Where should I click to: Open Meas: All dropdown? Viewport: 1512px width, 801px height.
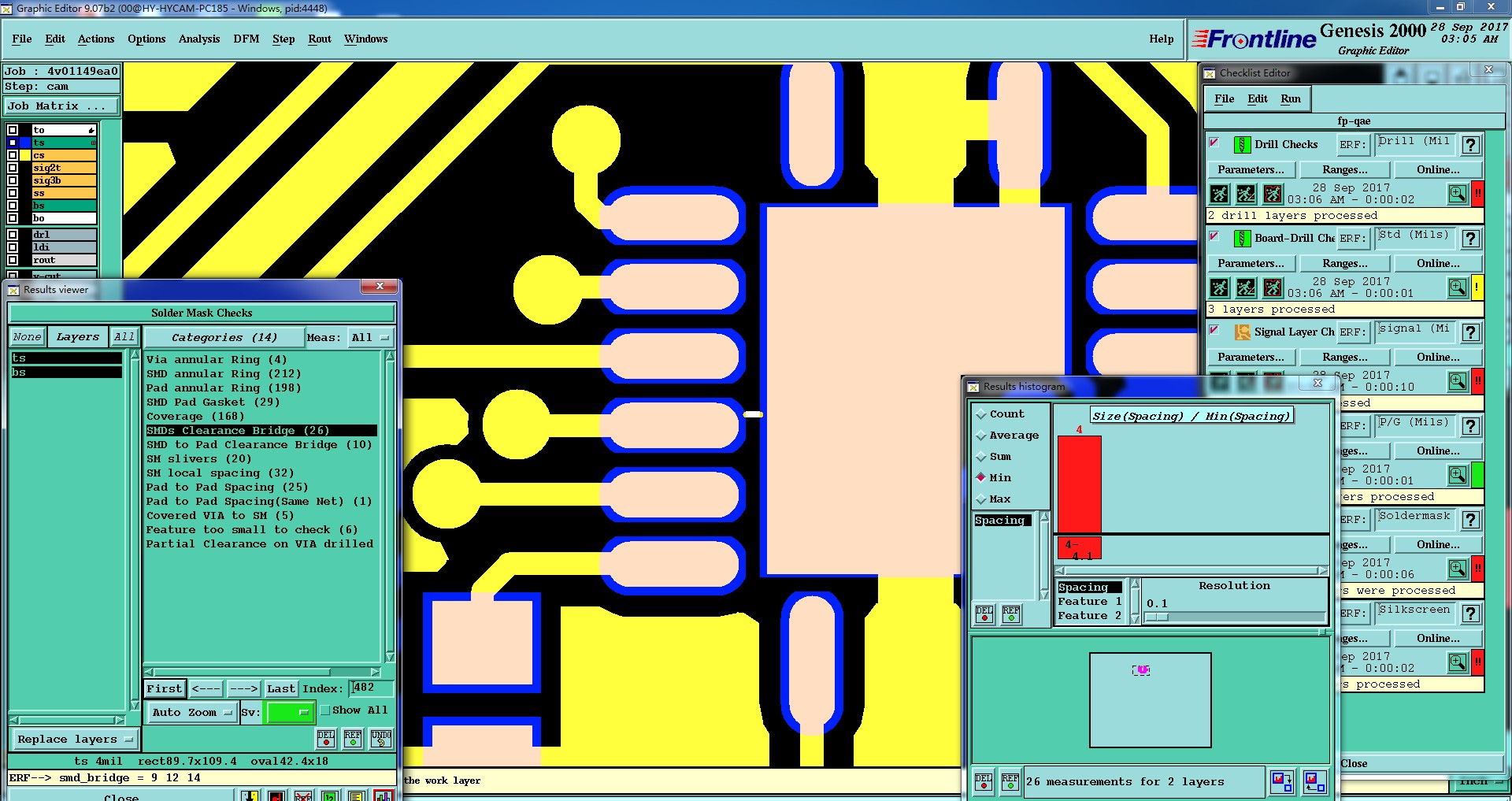(371, 337)
